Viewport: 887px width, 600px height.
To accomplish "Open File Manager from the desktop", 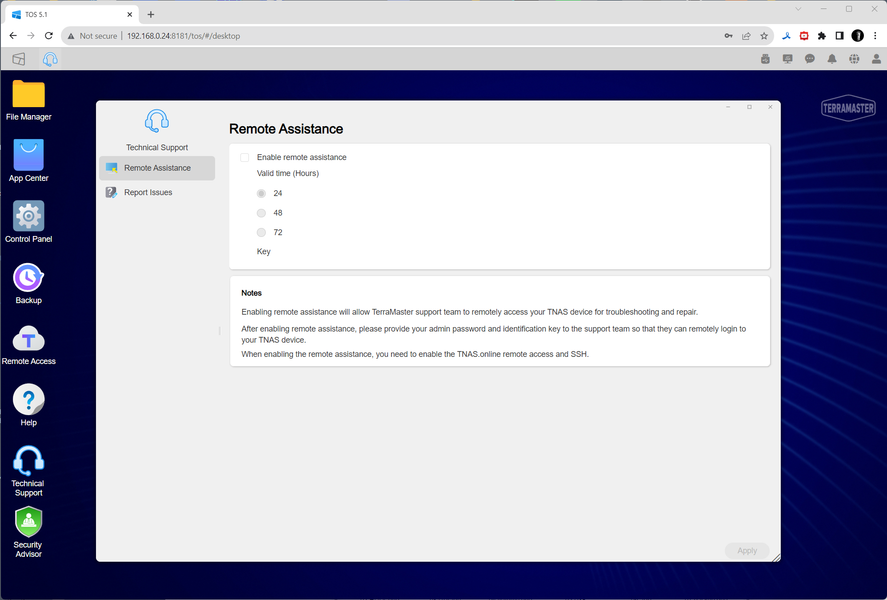I will click(28, 100).
